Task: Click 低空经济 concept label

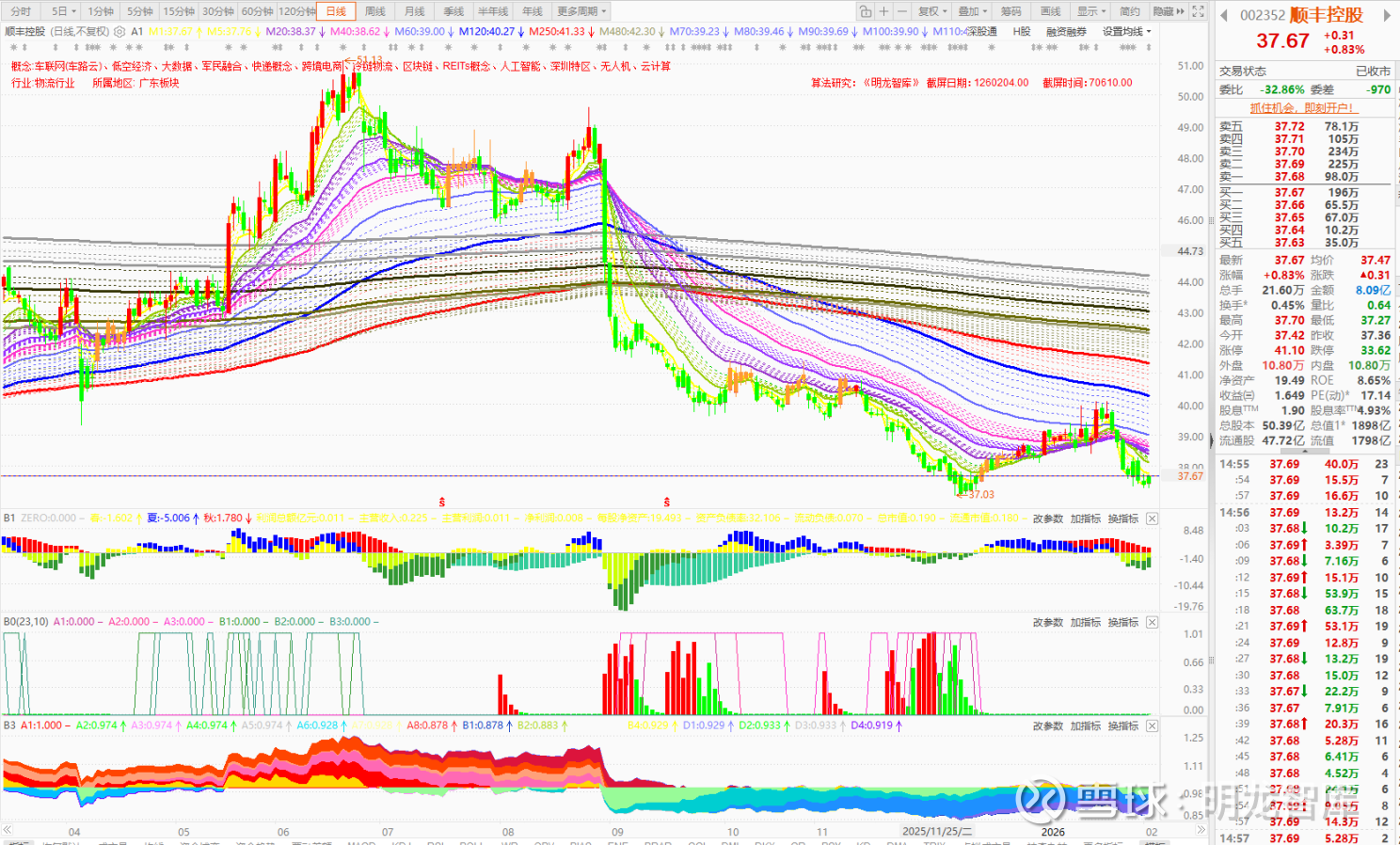Action: coord(131,67)
